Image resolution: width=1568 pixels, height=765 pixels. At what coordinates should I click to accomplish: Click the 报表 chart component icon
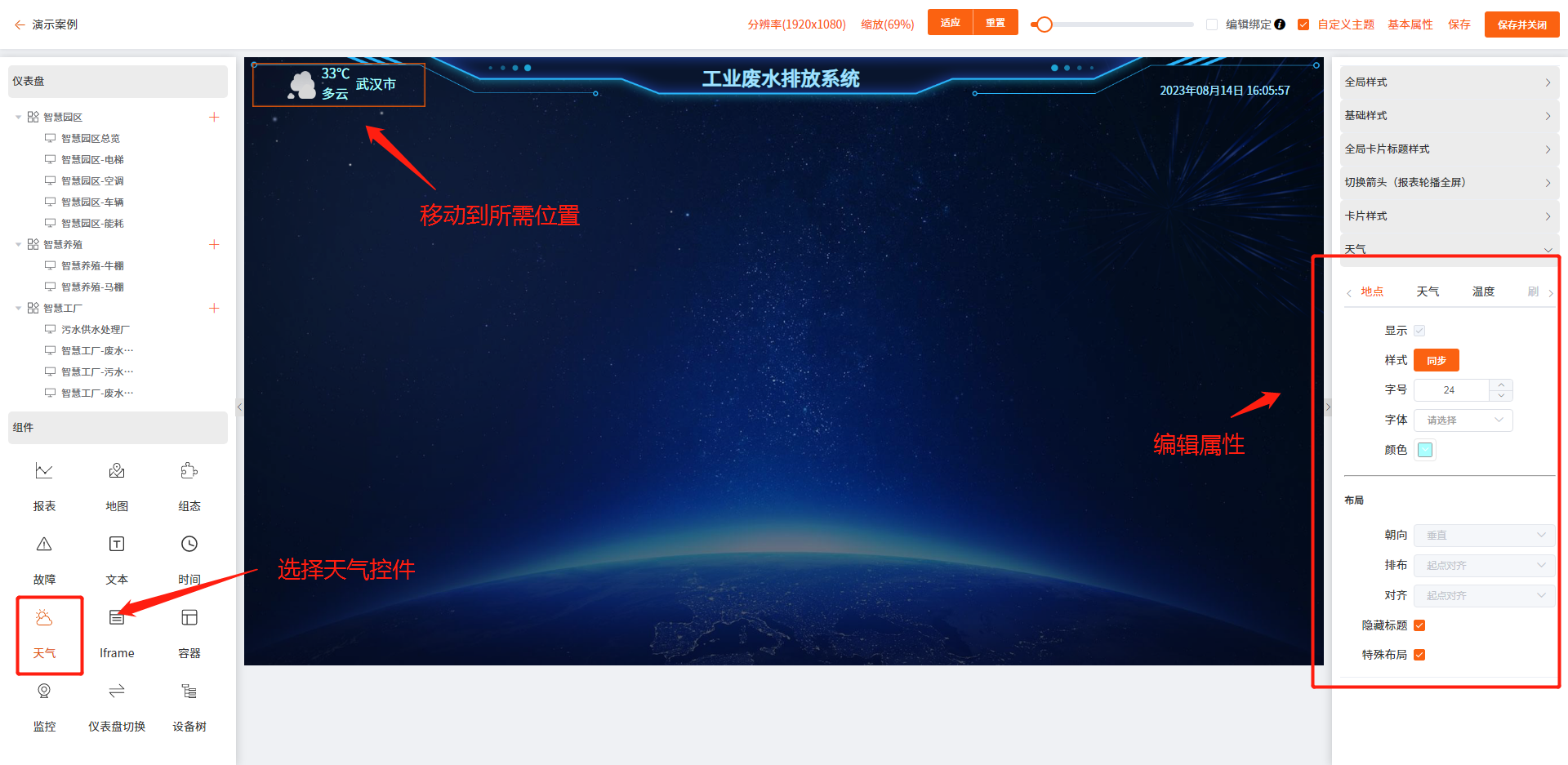(x=44, y=471)
